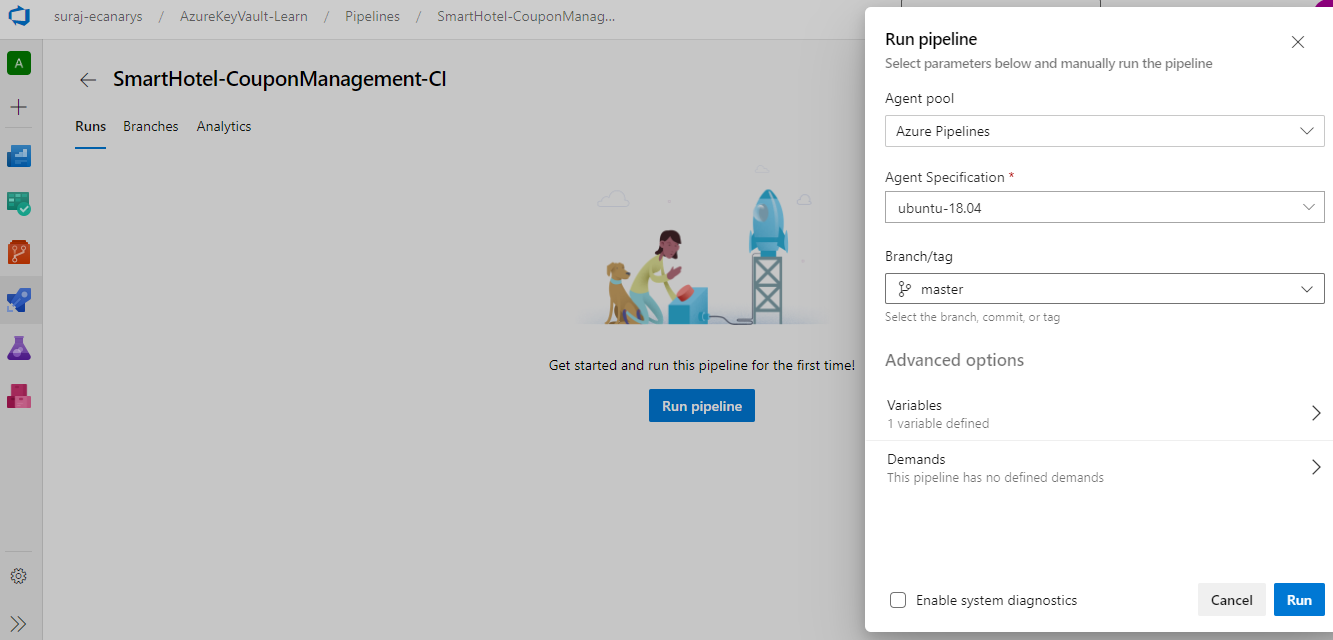The width and height of the screenshot is (1333, 640).
Task: Go back using the left arrow
Action: [88, 80]
